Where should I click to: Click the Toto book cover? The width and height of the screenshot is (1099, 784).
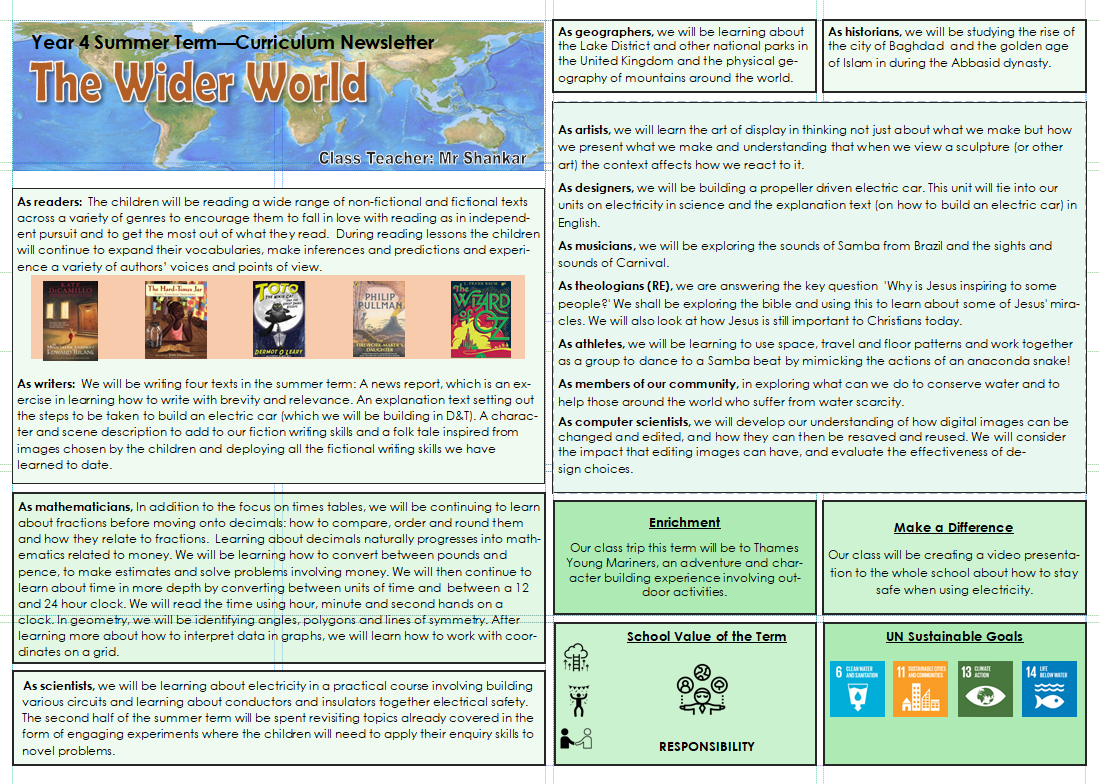click(x=279, y=319)
